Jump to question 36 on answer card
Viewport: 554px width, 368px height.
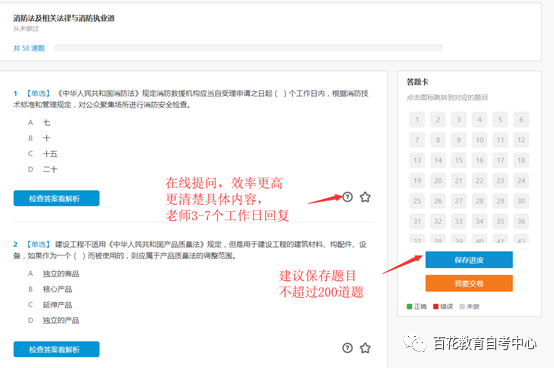(521, 221)
